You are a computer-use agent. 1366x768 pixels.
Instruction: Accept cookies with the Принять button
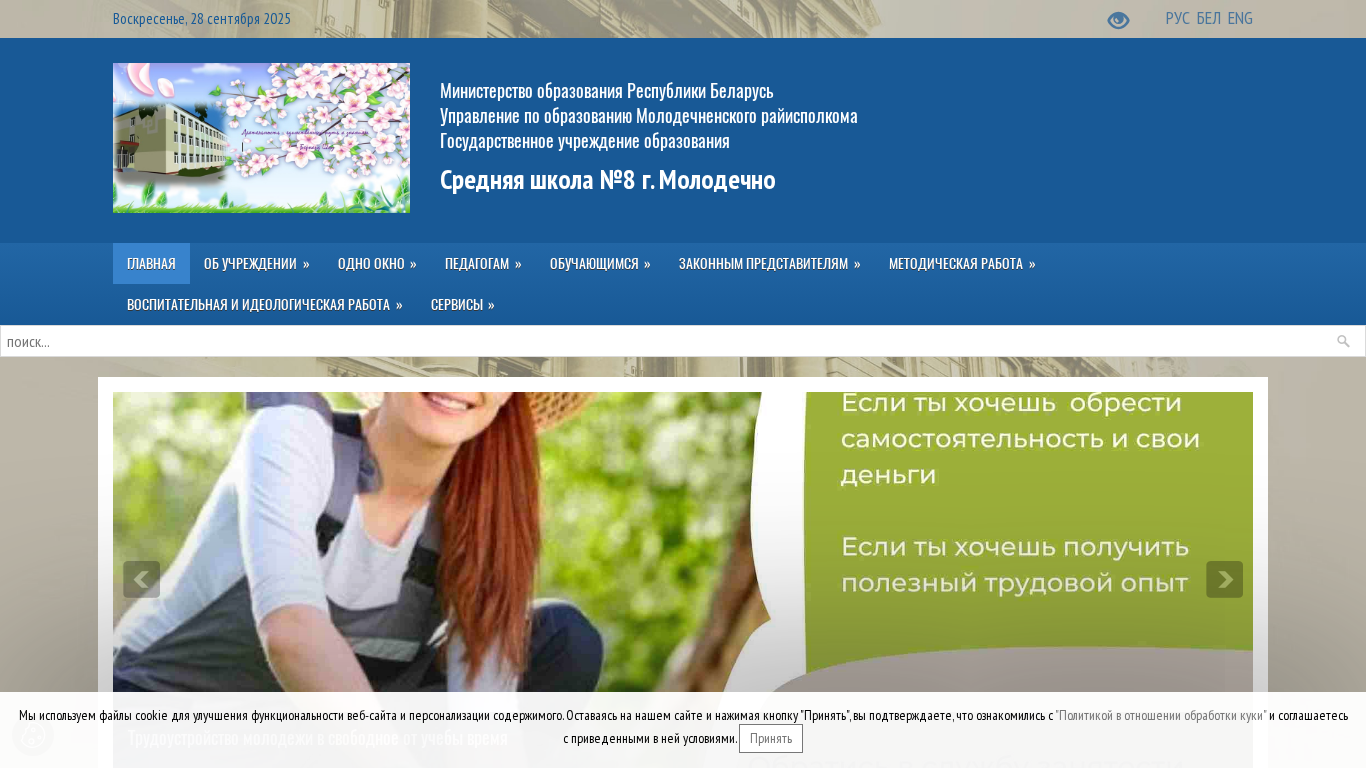pos(771,739)
